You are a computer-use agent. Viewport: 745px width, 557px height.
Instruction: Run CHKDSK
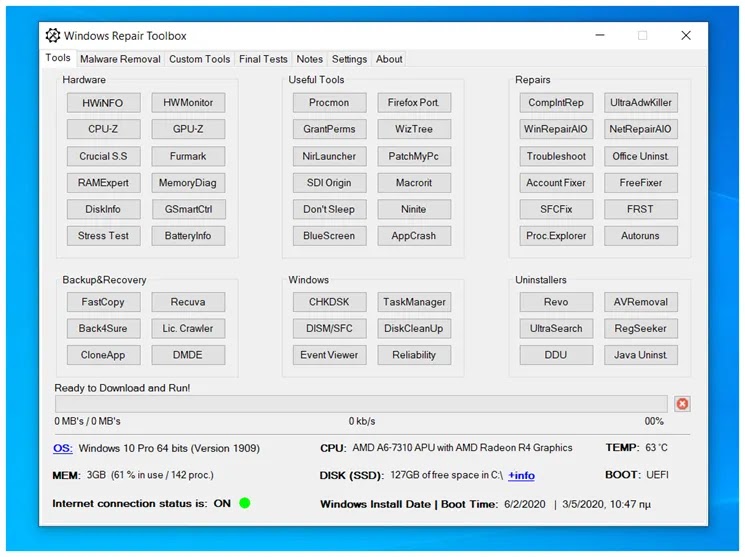[329, 302]
